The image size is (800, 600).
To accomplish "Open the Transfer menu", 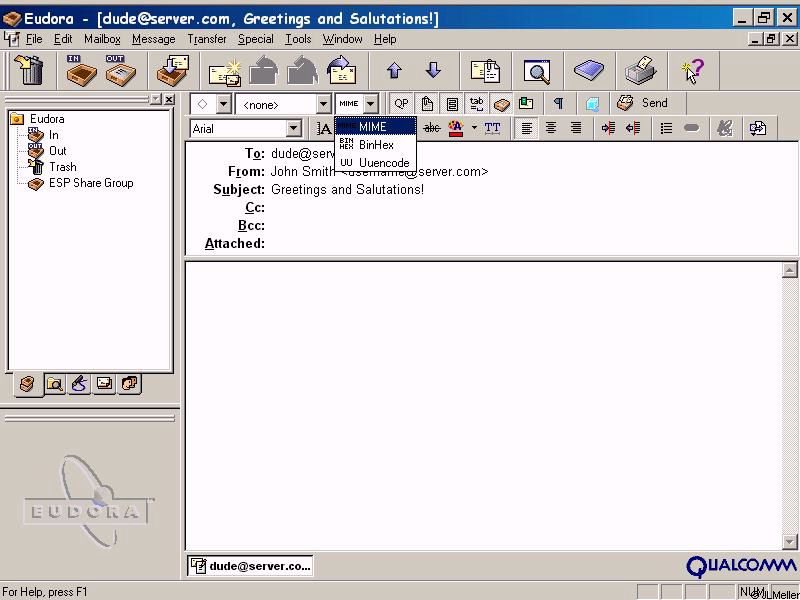I will [207, 39].
